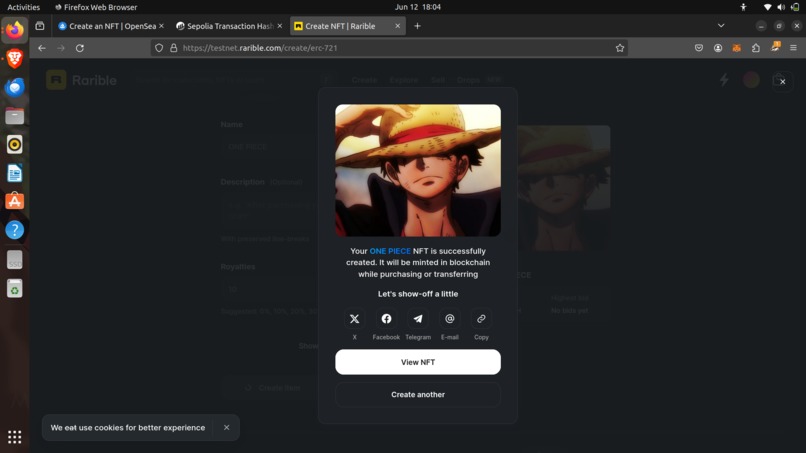This screenshot has width=806, height=453.
Task: Go forward in browser history
Action: (61, 48)
